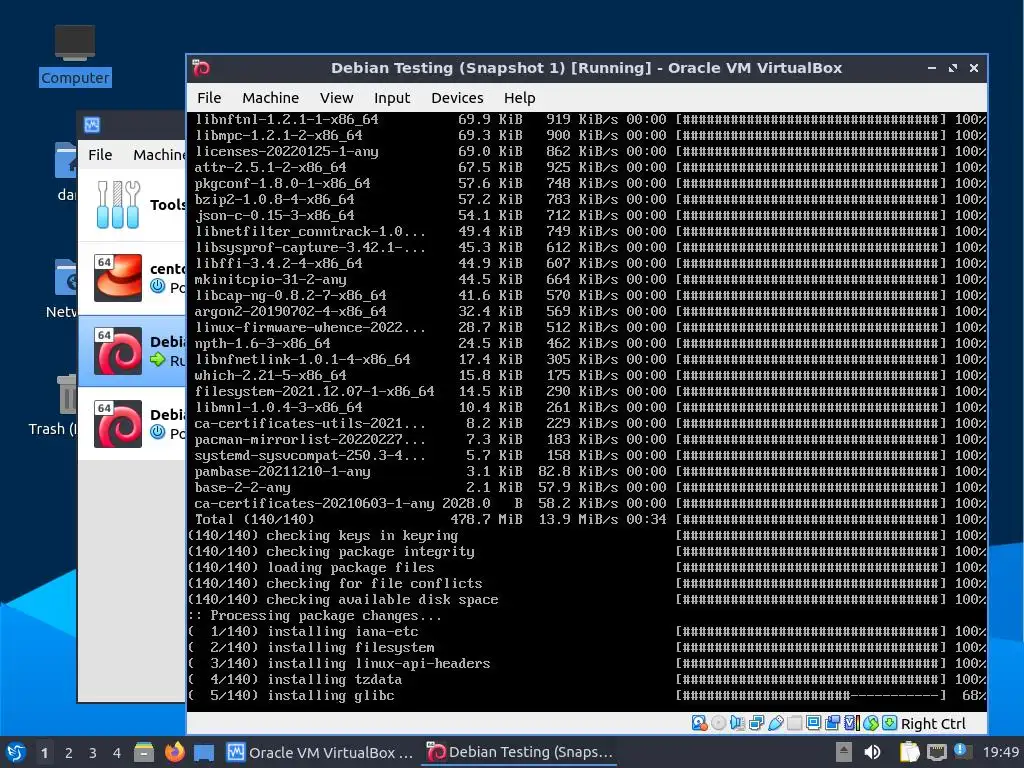This screenshot has width=1024, height=768.
Task: Switch to workspace 4
Action: click(117, 753)
